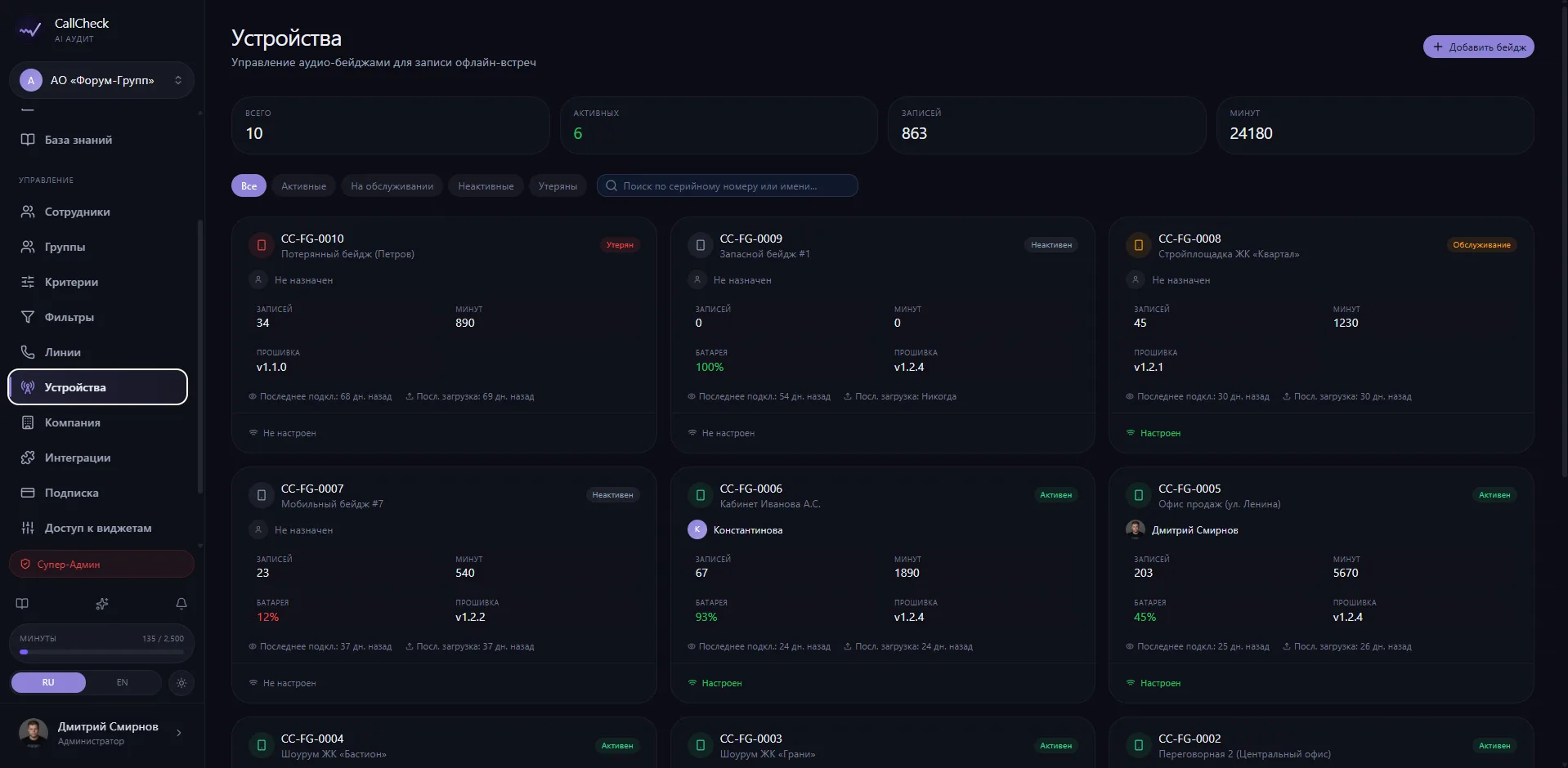
Task: Click Константинова avatar on CC-FG-0006 card
Action: click(697, 529)
